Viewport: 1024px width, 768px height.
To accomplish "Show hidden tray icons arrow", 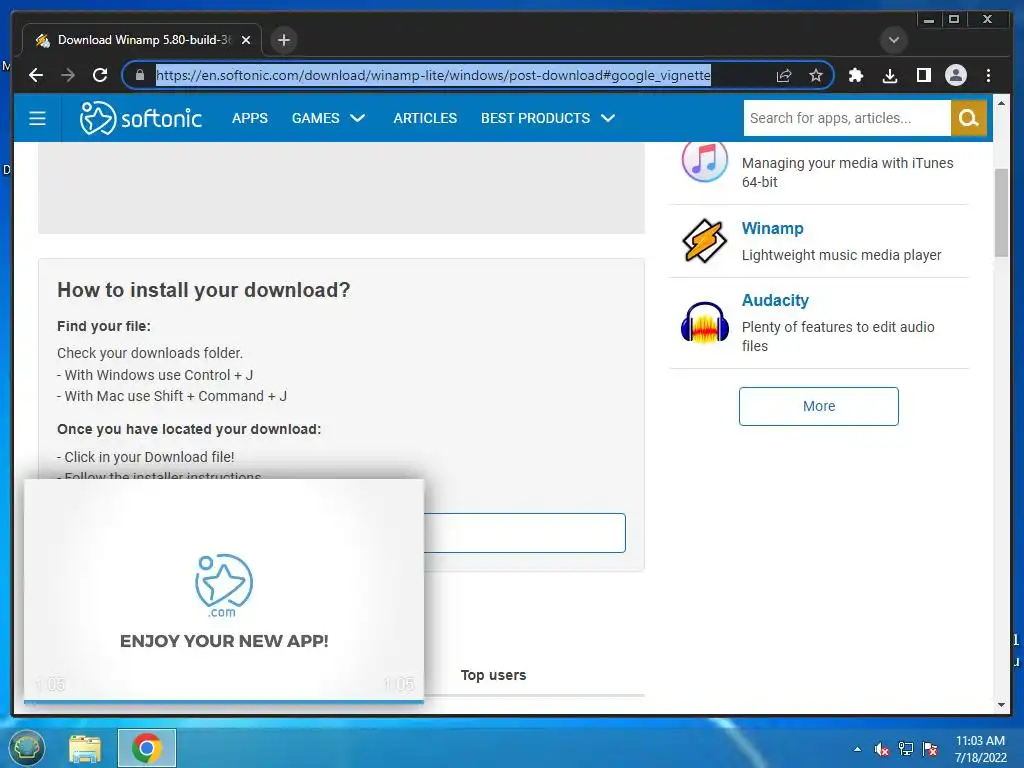I will click(x=857, y=749).
